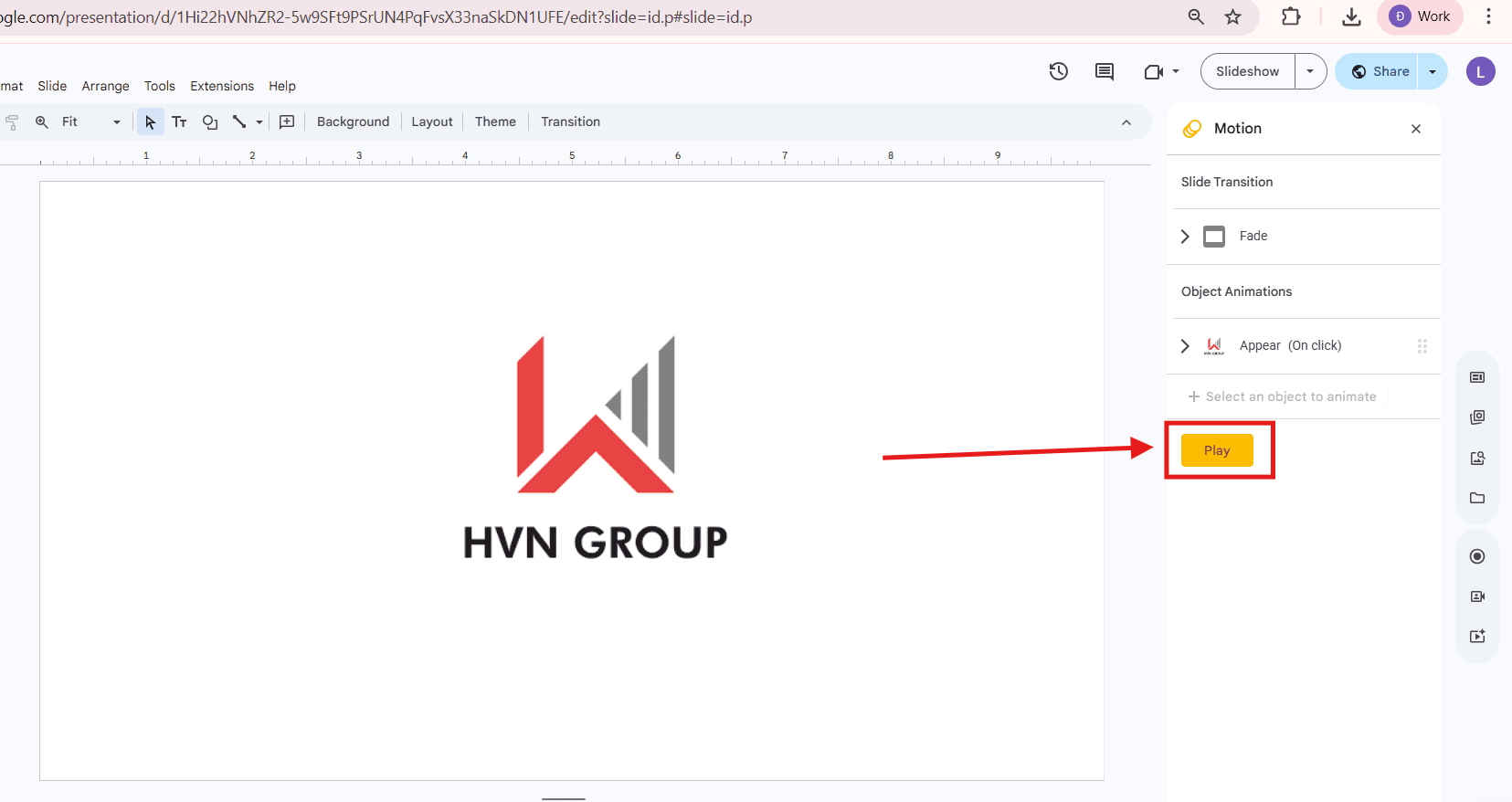This screenshot has height=802, width=1512.
Task: Open the Extensions menu
Action: (x=222, y=86)
